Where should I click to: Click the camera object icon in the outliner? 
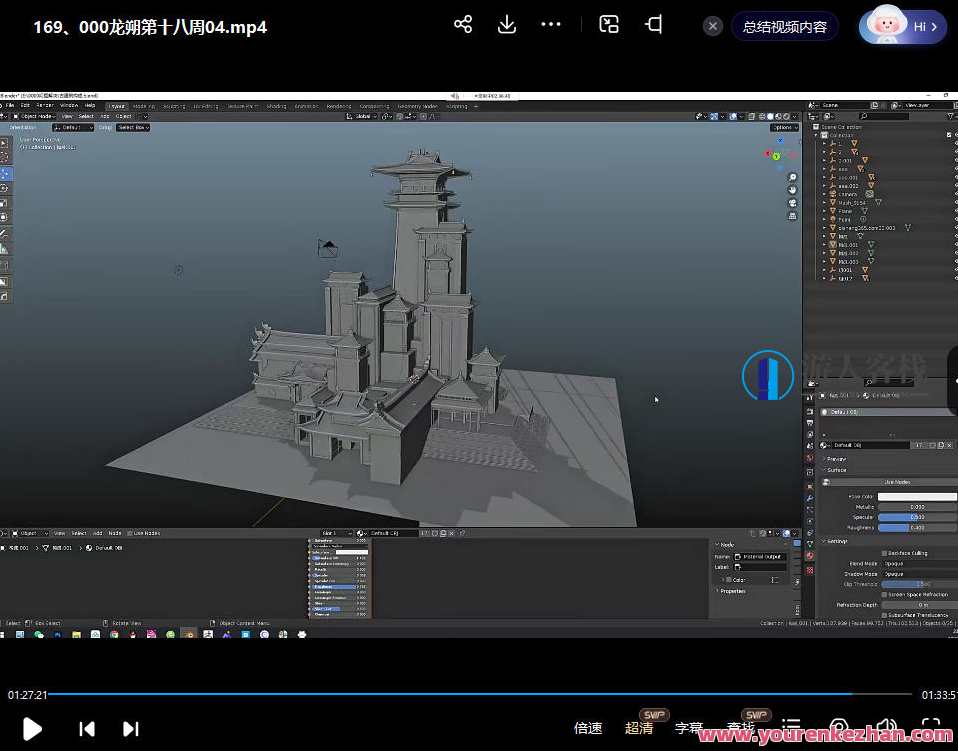point(832,195)
